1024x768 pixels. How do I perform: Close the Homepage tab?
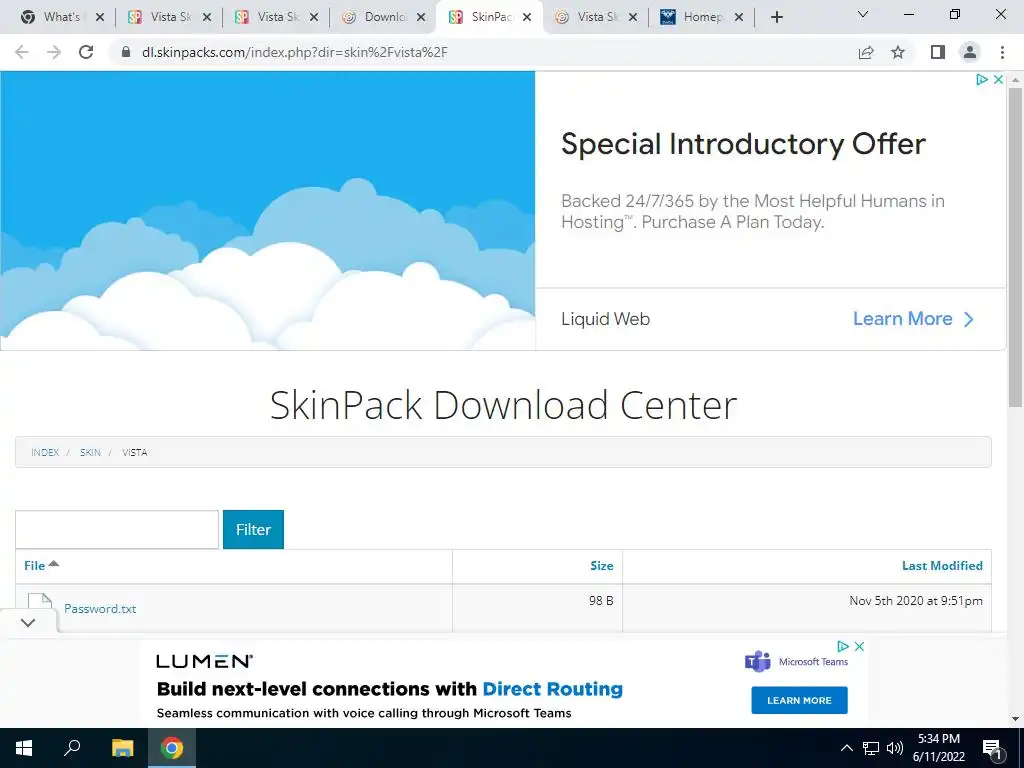(x=739, y=18)
